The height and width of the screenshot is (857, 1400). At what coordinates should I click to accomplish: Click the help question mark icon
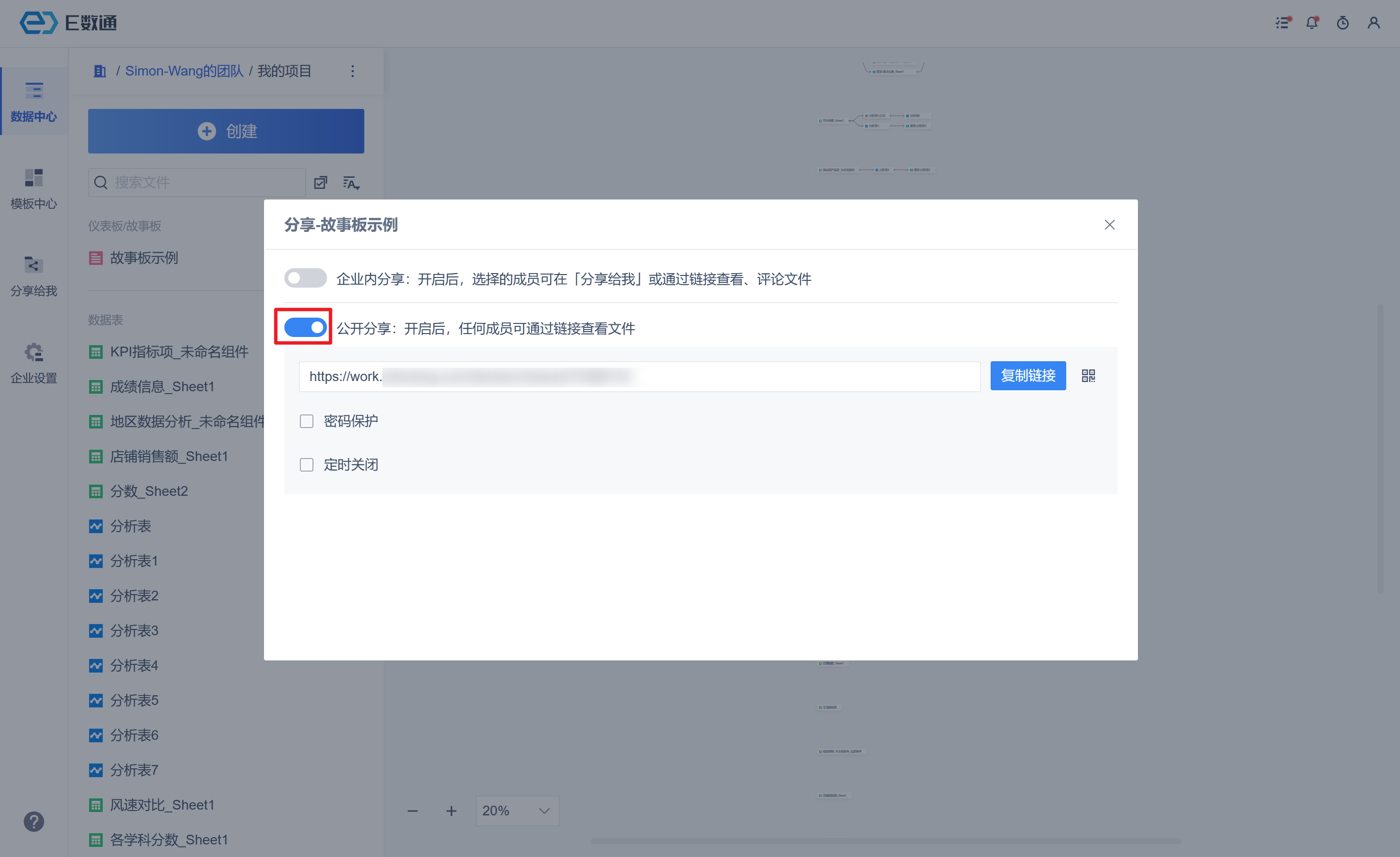33,821
